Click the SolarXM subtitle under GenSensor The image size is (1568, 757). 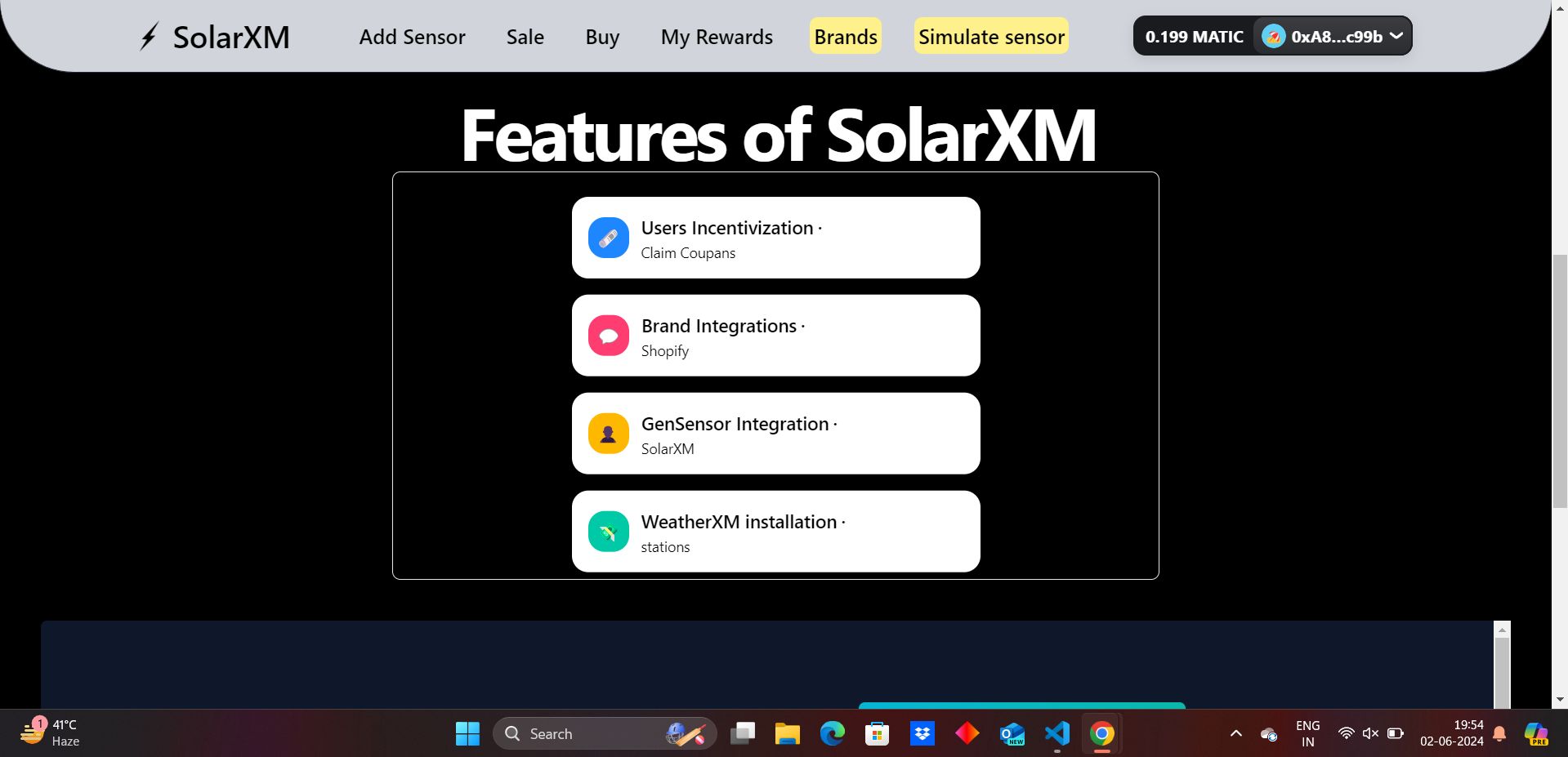click(668, 449)
